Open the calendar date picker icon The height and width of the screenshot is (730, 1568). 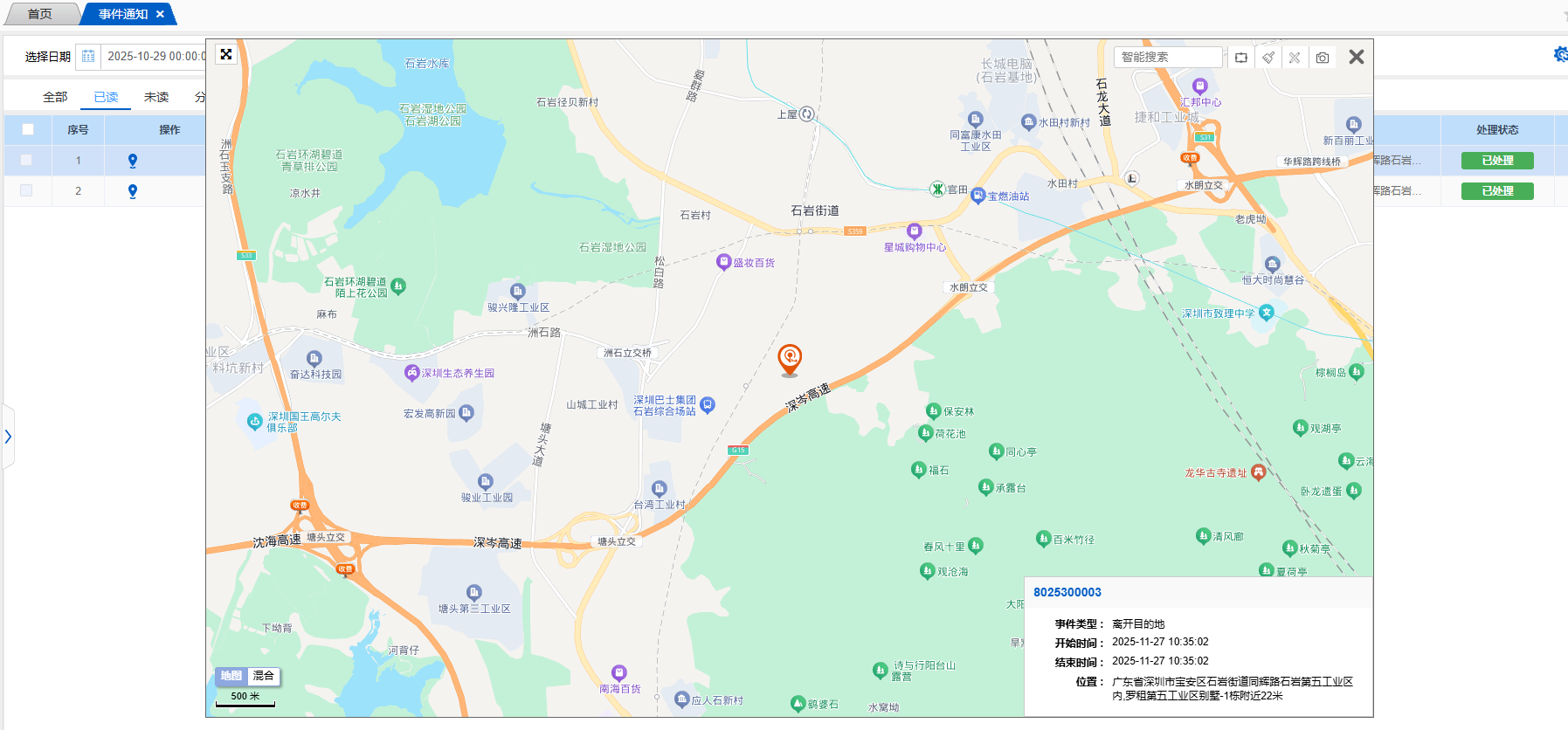[x=88, y=57]
